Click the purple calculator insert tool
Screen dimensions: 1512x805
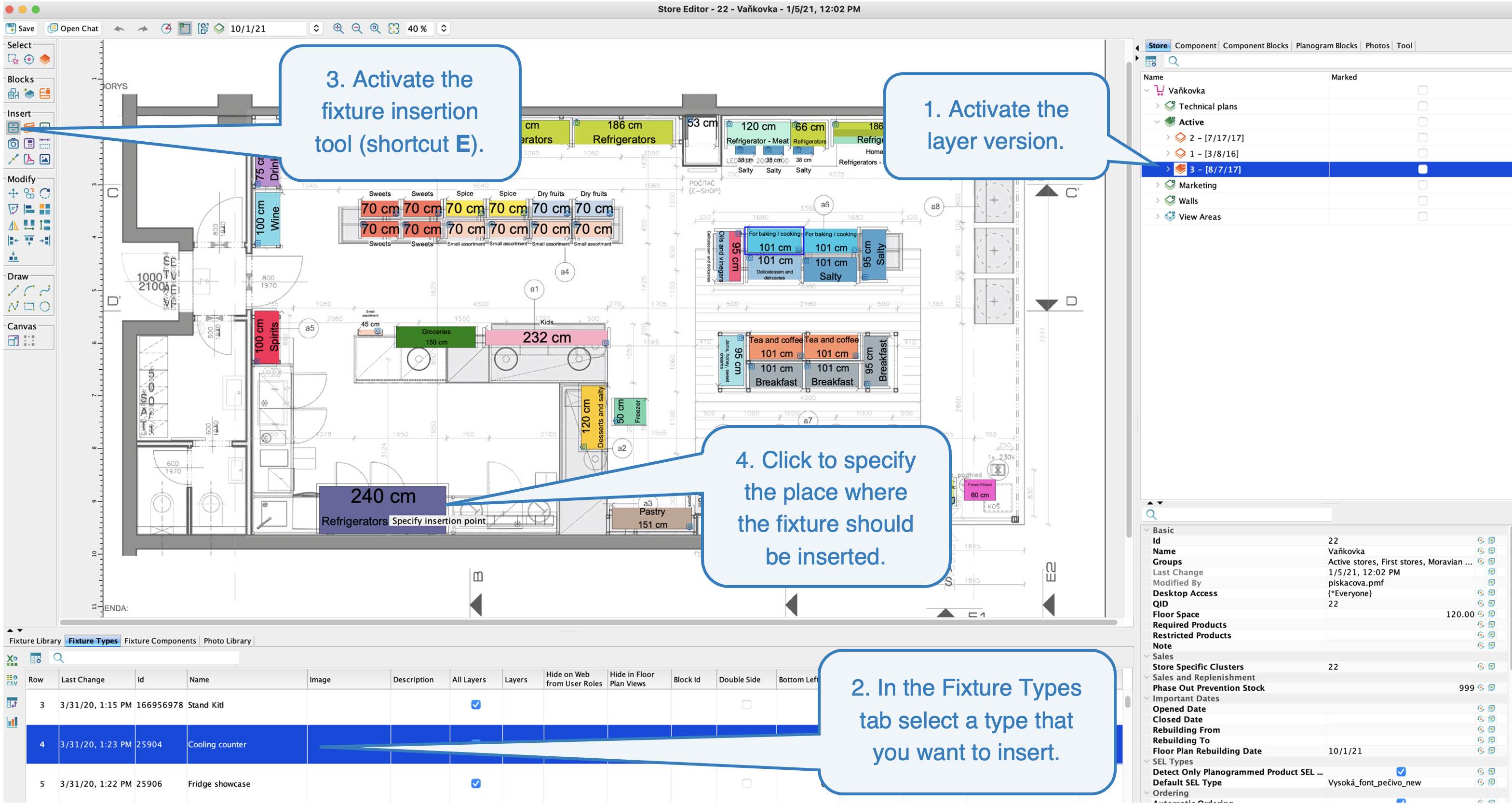click(x=29, y=143)
